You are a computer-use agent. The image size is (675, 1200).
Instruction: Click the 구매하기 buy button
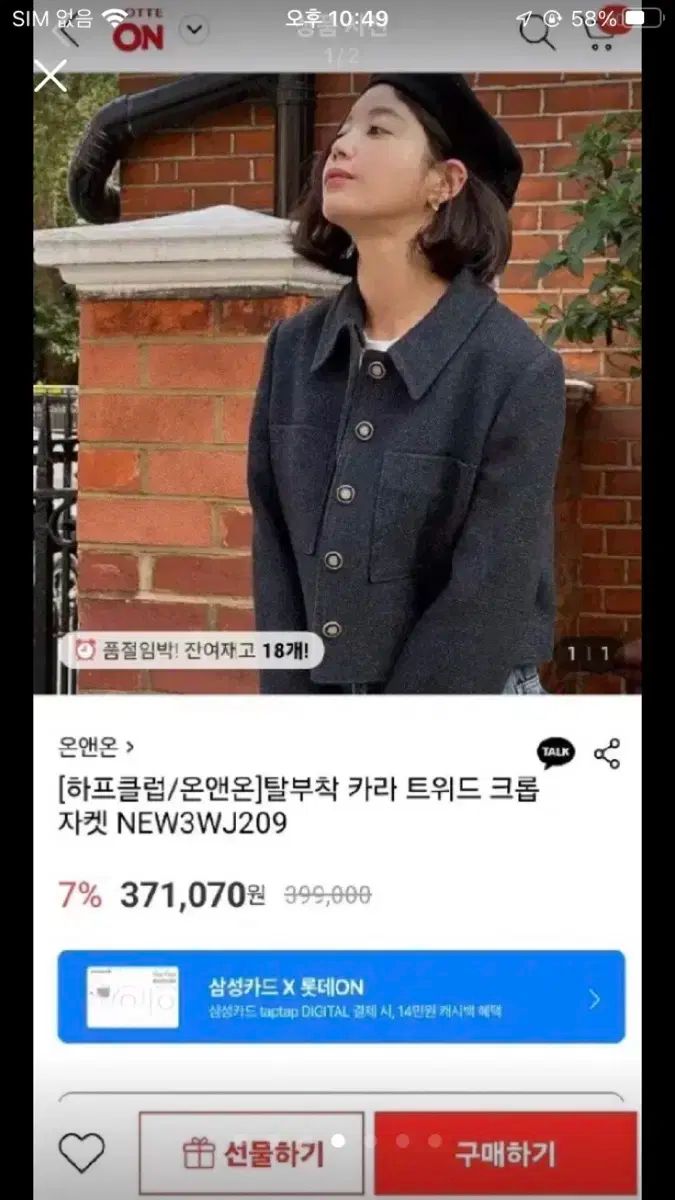pyautogui.click(x=505, y=1153)
